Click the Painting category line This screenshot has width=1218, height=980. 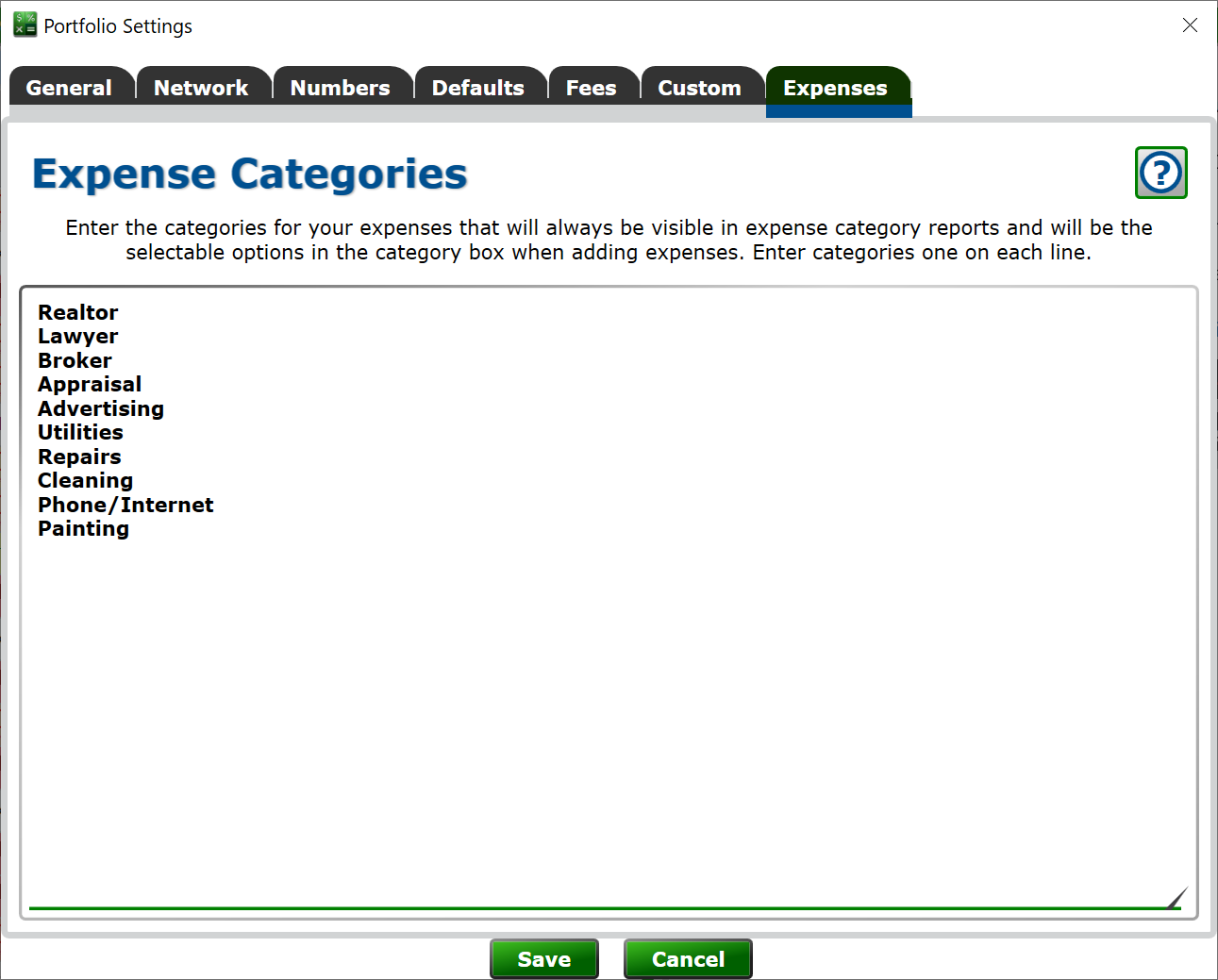83,528
